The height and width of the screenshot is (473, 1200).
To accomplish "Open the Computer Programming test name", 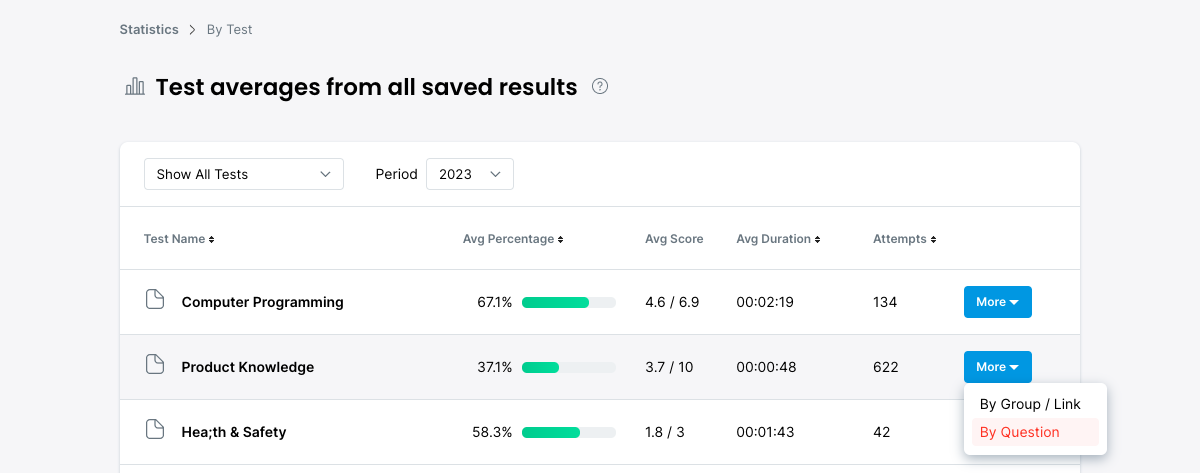I will tap(262, 302).
